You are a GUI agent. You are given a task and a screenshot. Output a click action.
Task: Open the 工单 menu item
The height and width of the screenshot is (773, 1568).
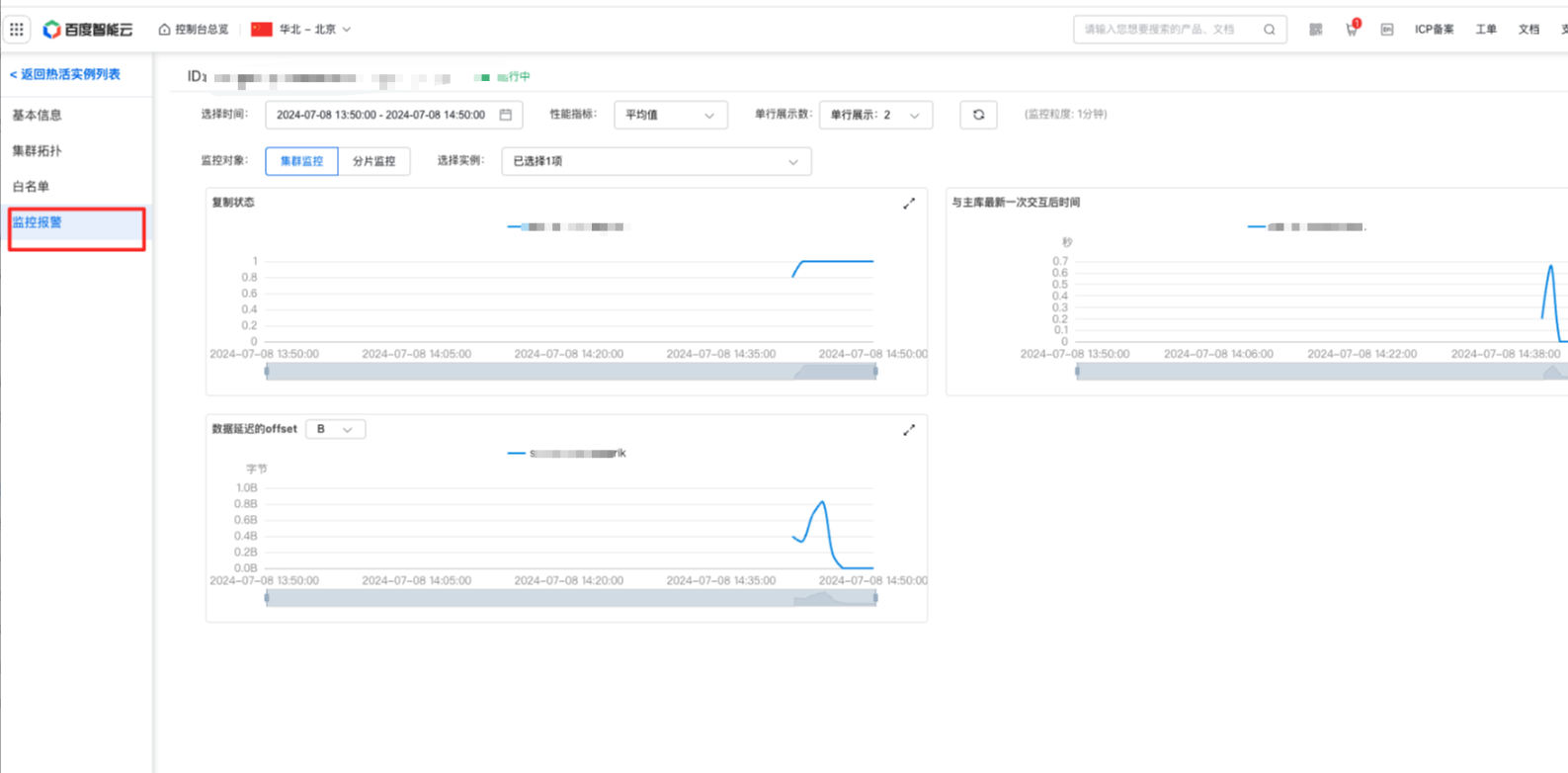click(1486, 30)
